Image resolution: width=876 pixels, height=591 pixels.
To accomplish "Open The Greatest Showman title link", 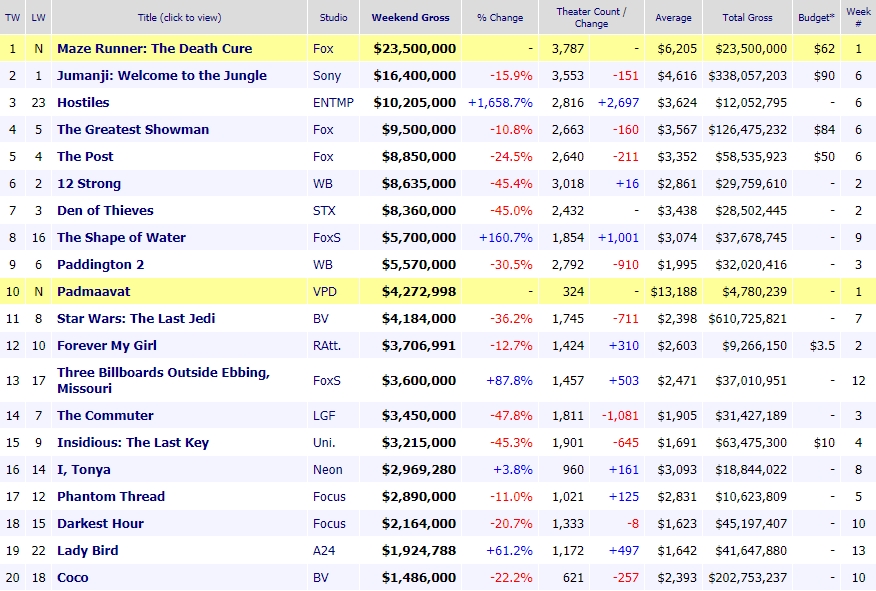I will click(x=133, y=130).
